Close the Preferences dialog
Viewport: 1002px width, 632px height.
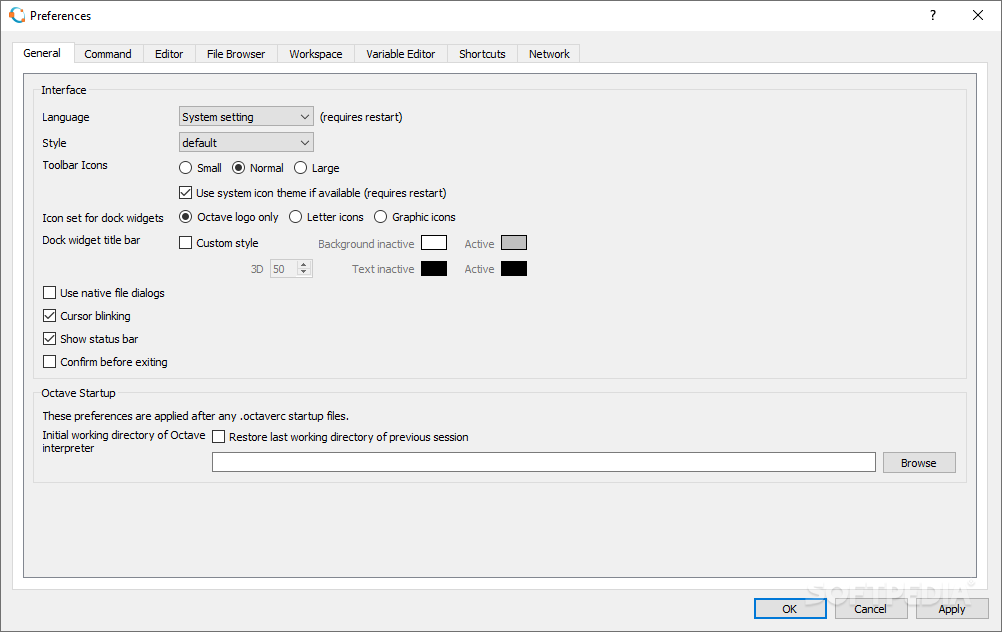coord(978,15)
